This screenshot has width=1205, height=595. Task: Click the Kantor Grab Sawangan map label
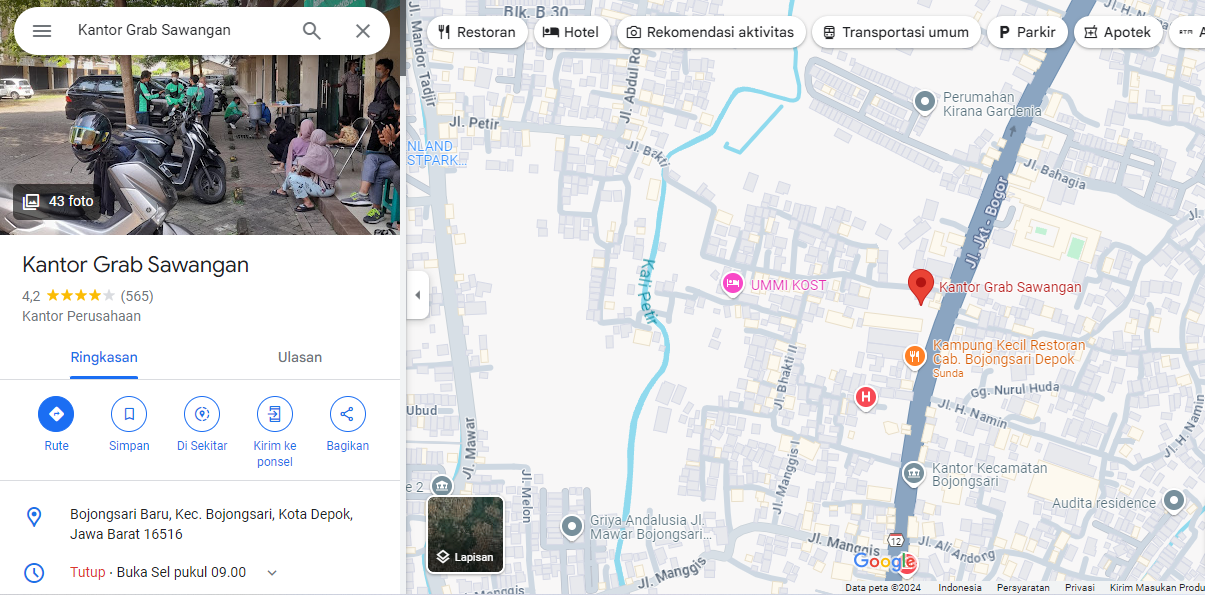(x=1010, y=287)
